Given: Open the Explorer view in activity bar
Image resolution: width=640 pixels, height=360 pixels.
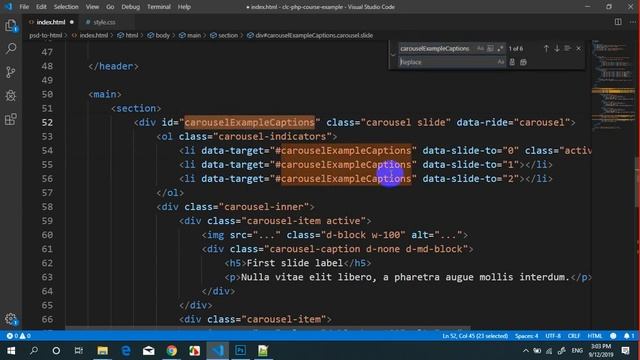Looking at the screenshot, I should 11,26.
